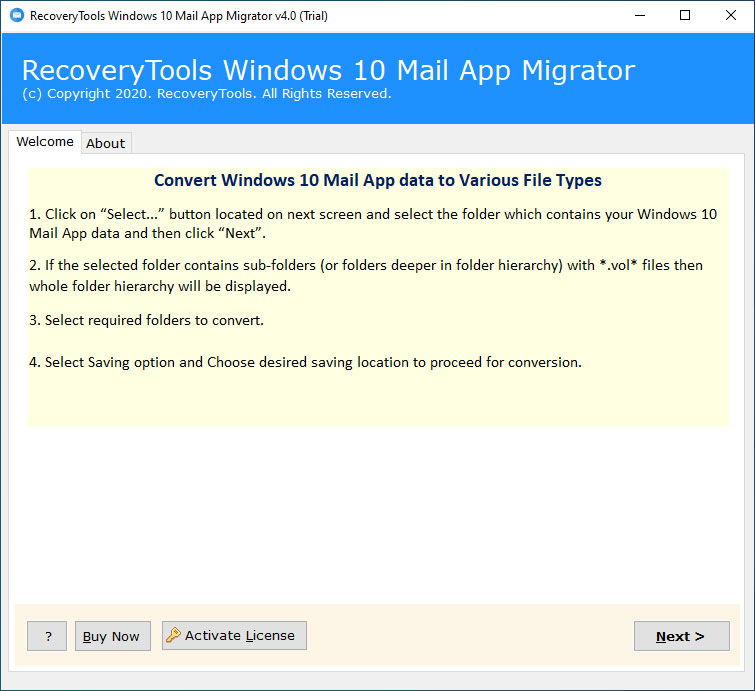The image size is (755, 691).
Task: Proceed with the Next > button
Action: coord(681,636)
